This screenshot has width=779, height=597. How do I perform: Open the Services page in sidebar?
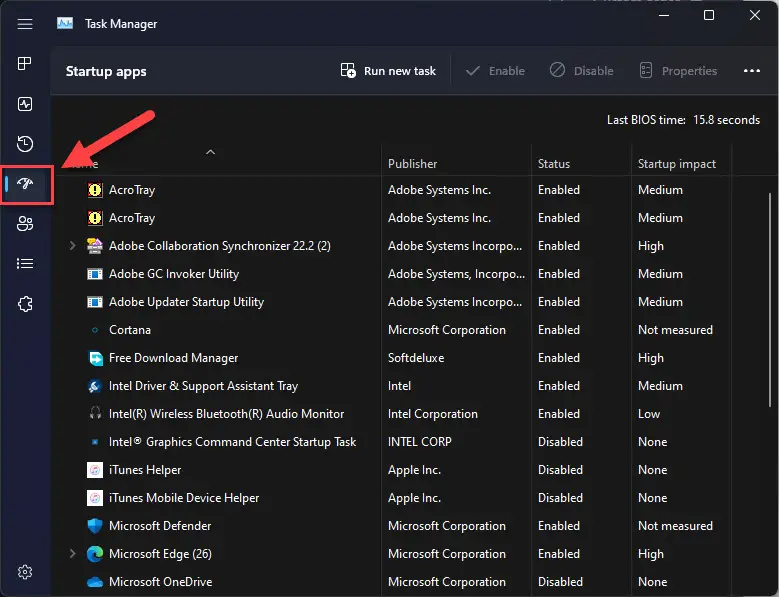25,303
